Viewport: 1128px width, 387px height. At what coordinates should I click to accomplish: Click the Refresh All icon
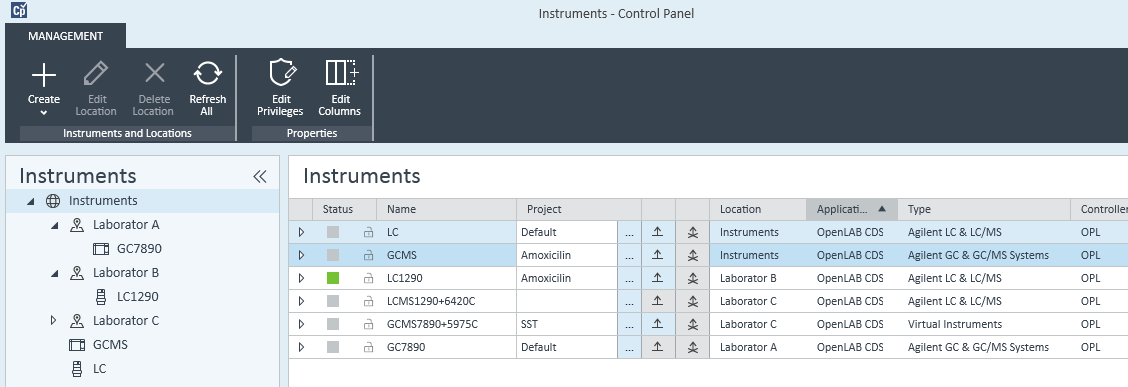tap(208, 73)
